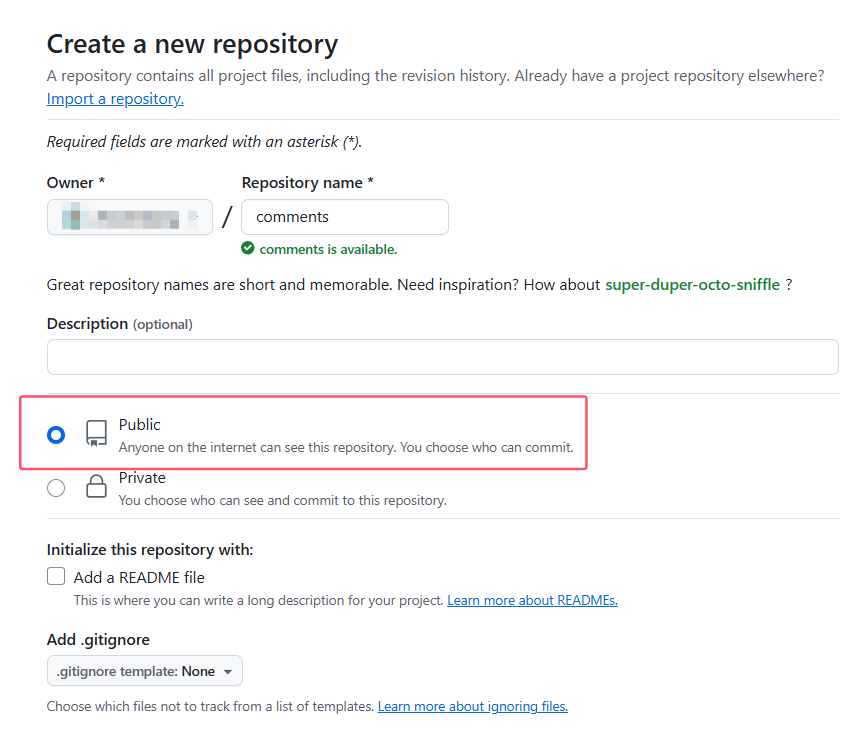Click the green availability checkmark icon
The image size is (857, 735).
pos(248,249)
